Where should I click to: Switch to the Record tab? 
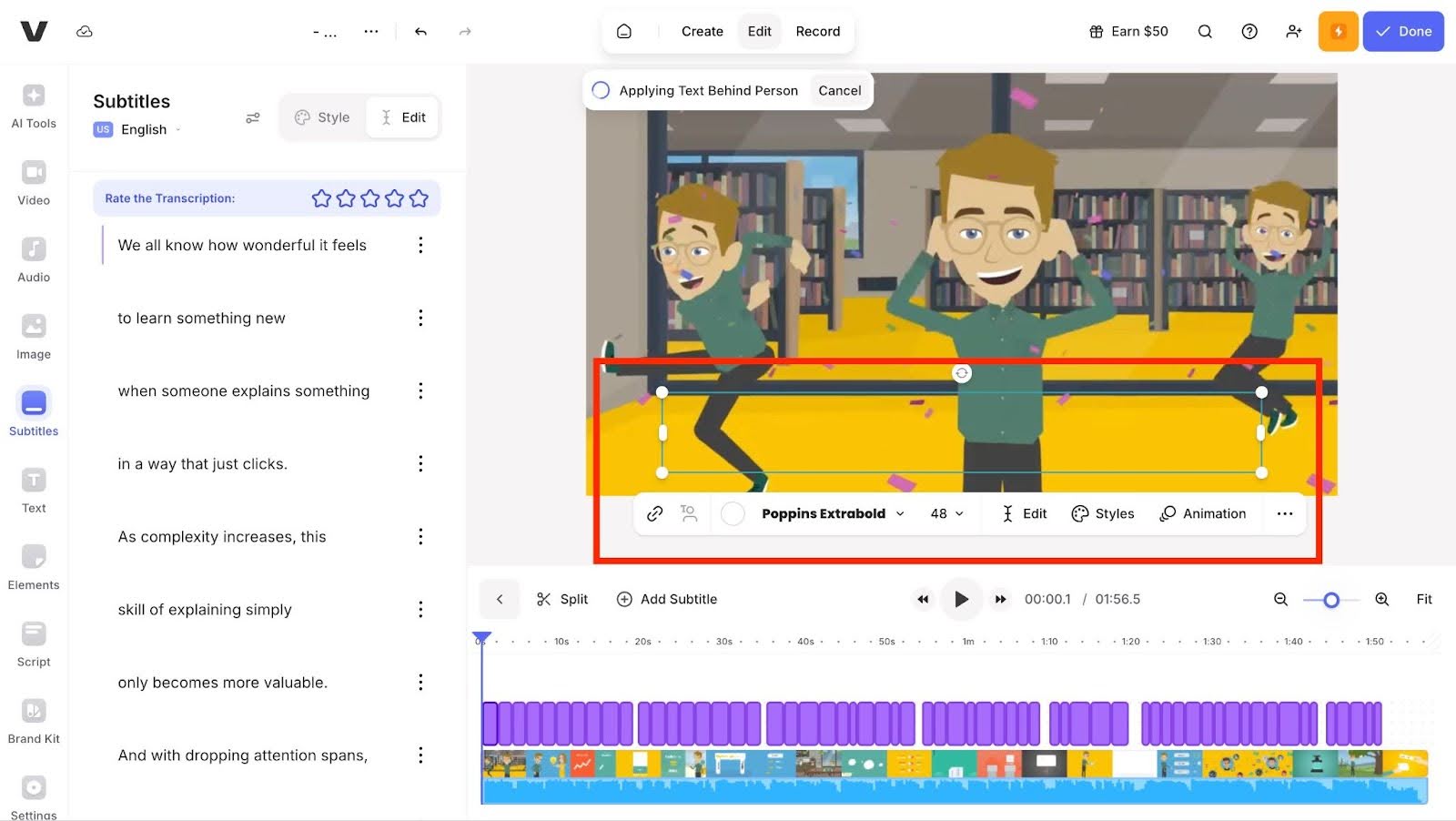pos(817,32)
